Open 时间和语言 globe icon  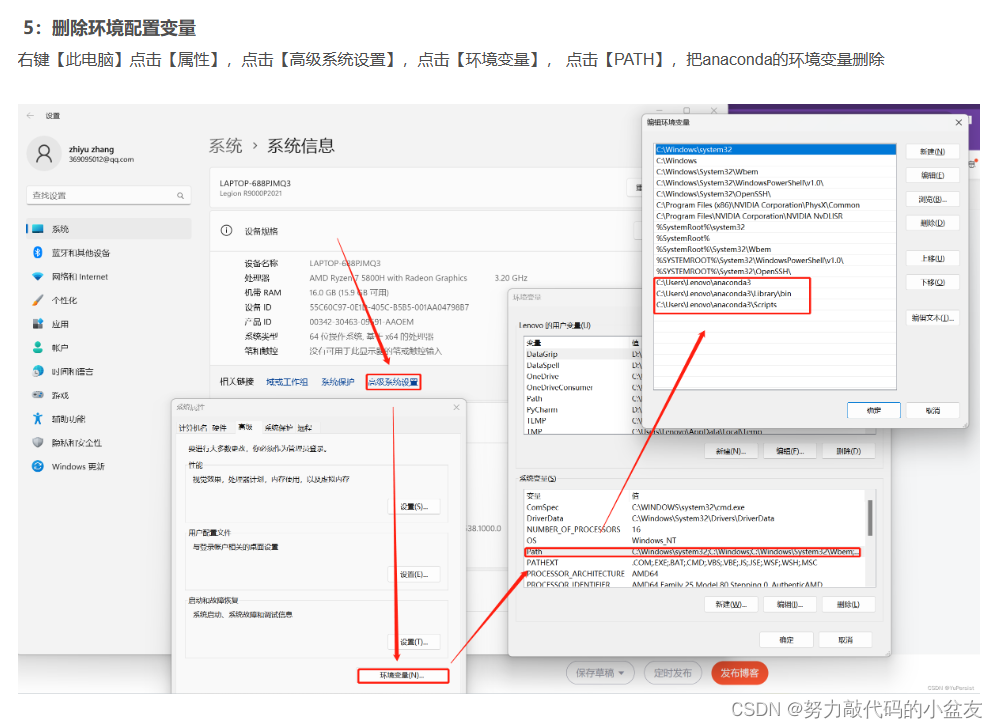38,371
